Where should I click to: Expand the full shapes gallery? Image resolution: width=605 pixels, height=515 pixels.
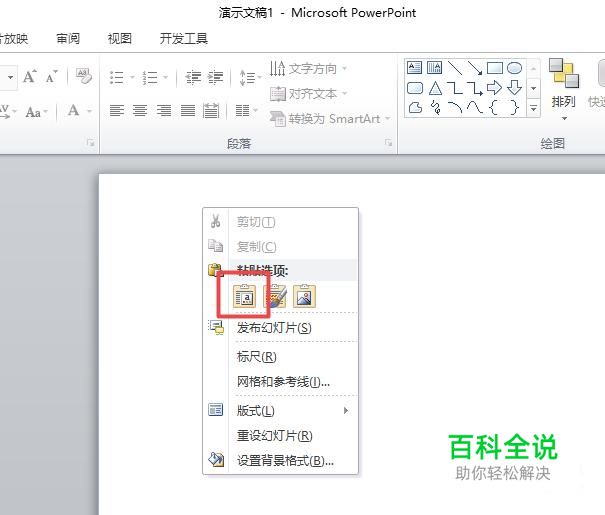click(x=534, y=108)
